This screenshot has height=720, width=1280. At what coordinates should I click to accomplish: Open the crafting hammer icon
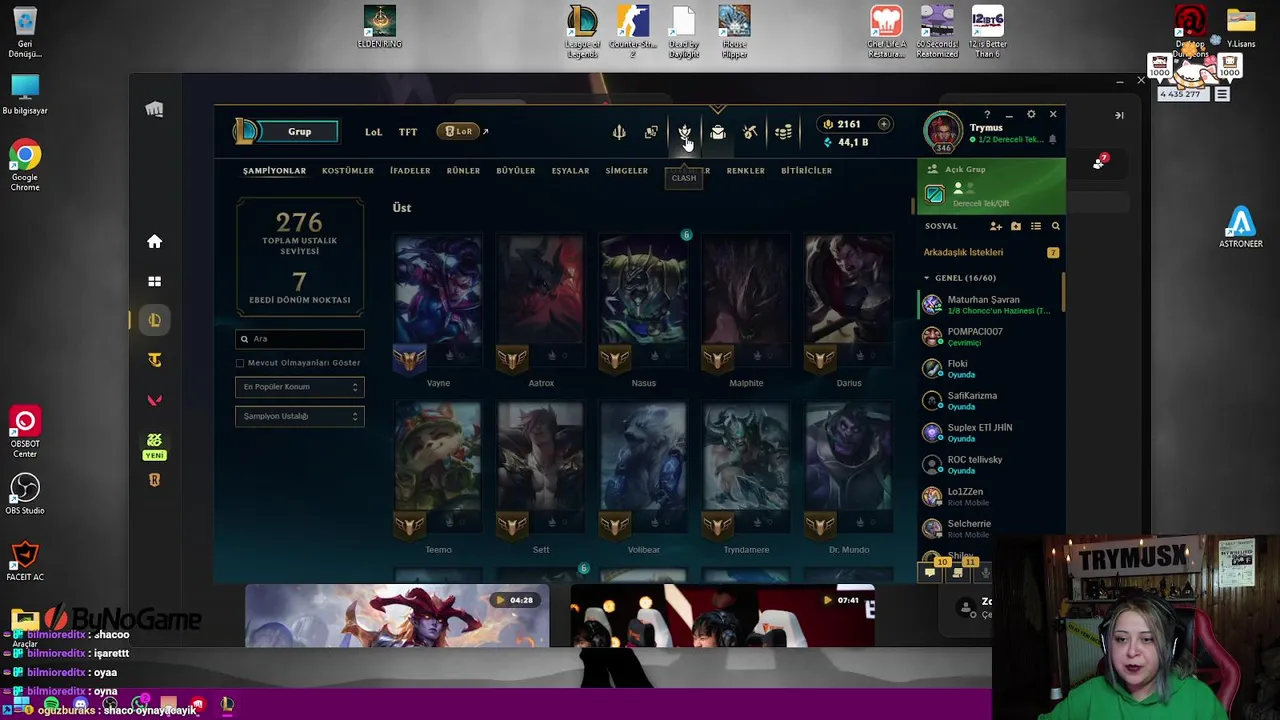pos(750,132)
